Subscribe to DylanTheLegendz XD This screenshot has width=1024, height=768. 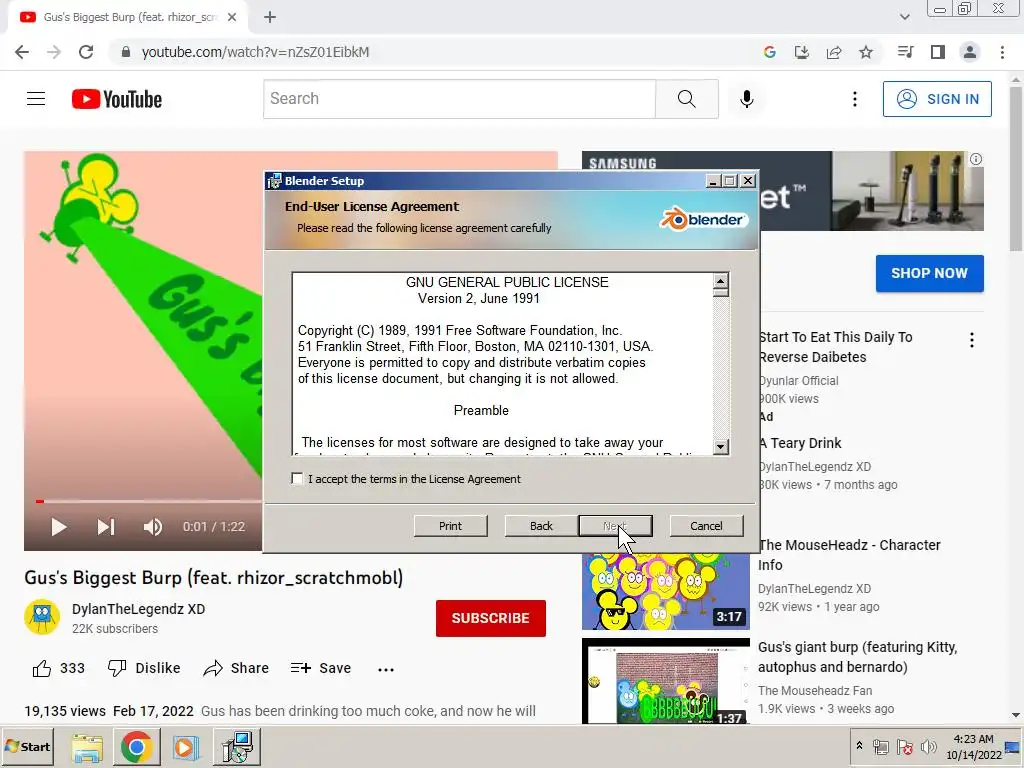click(x=490, y=618)
